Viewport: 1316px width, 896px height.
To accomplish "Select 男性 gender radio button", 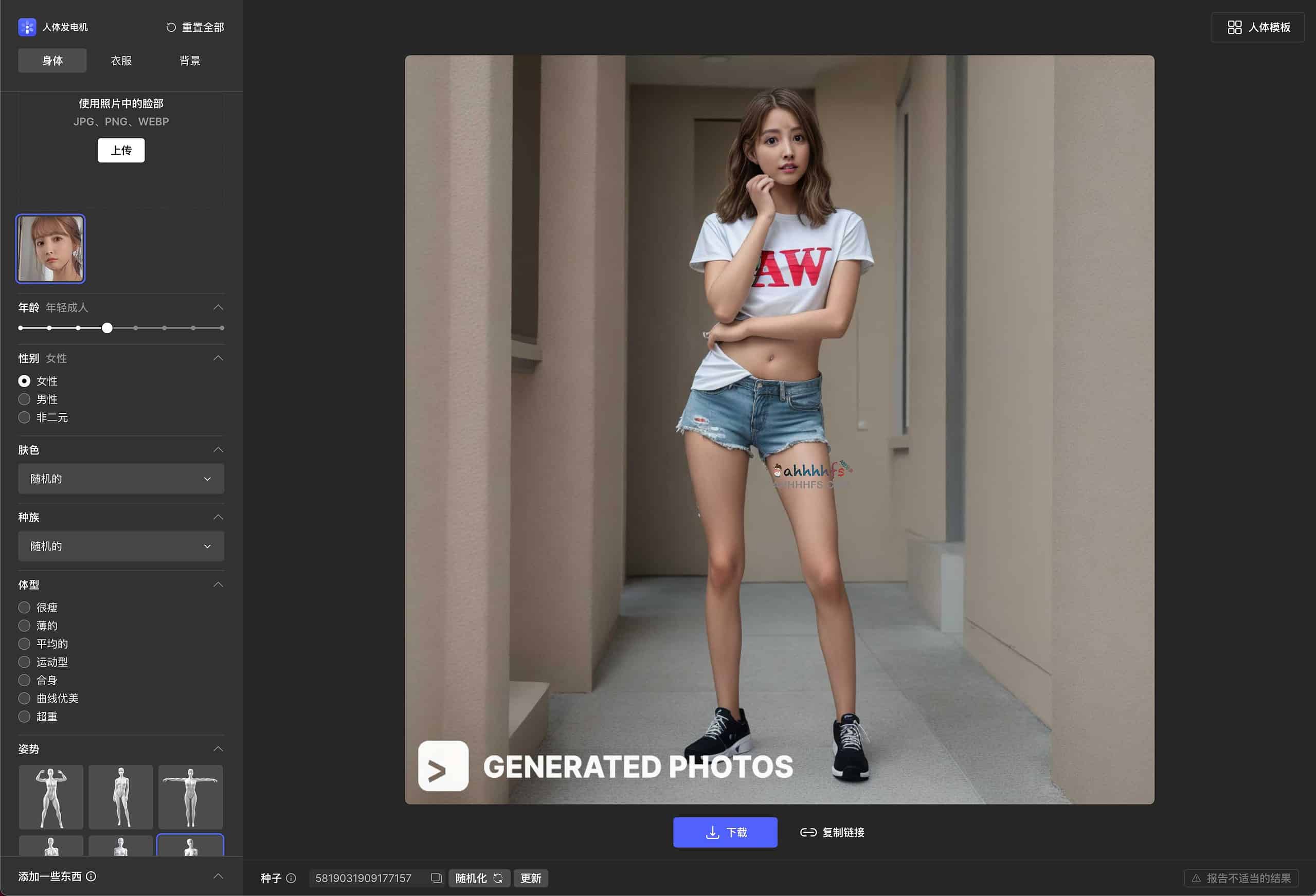I will click(24, 399).
